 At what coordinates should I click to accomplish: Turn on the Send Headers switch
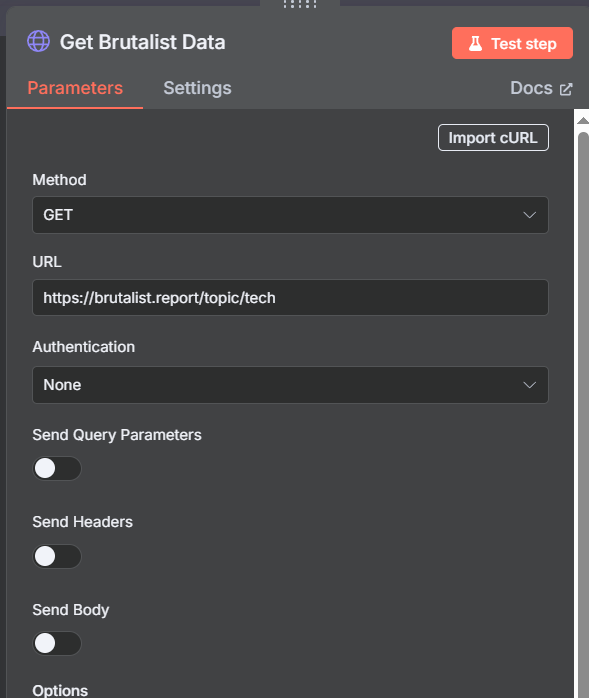[x=57, y=556]
